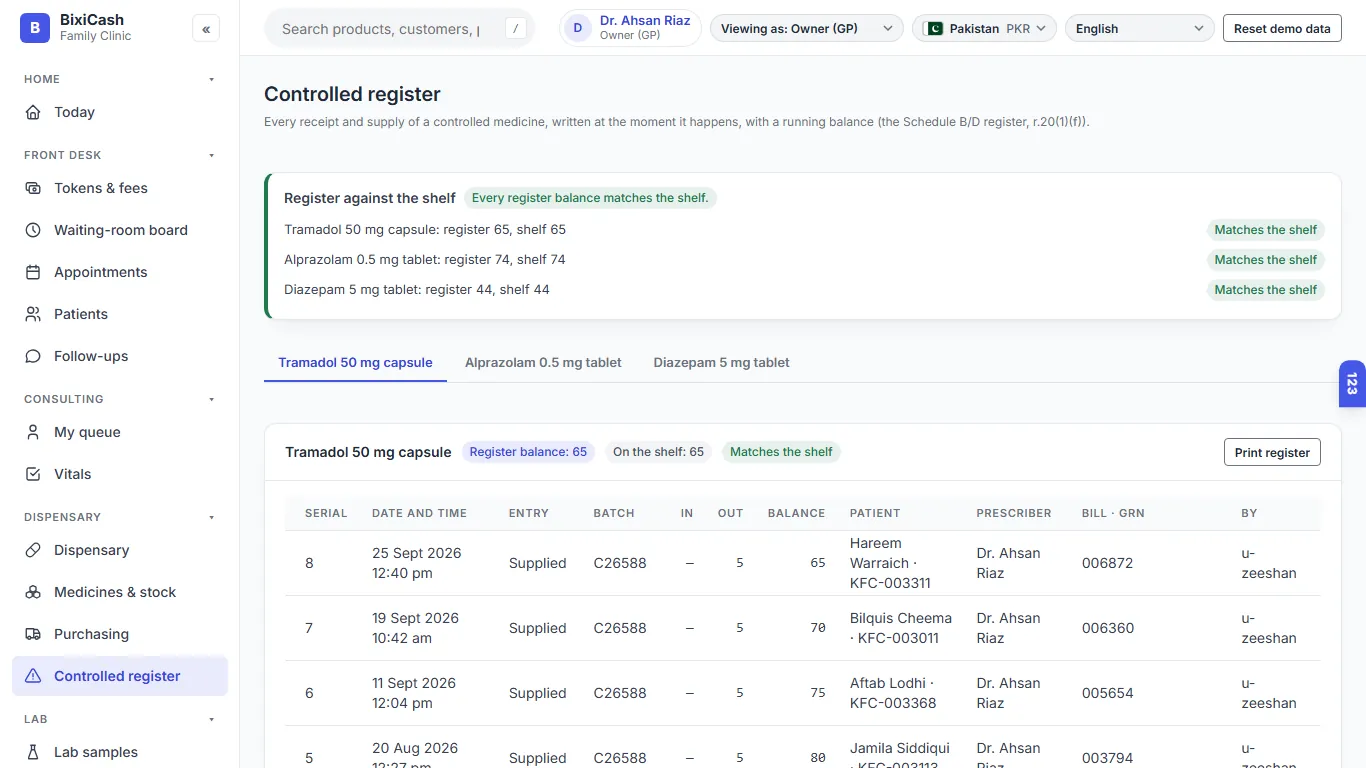Click the Reset demo data button
Screen dimensions: 1366x768
[1282, 29]
